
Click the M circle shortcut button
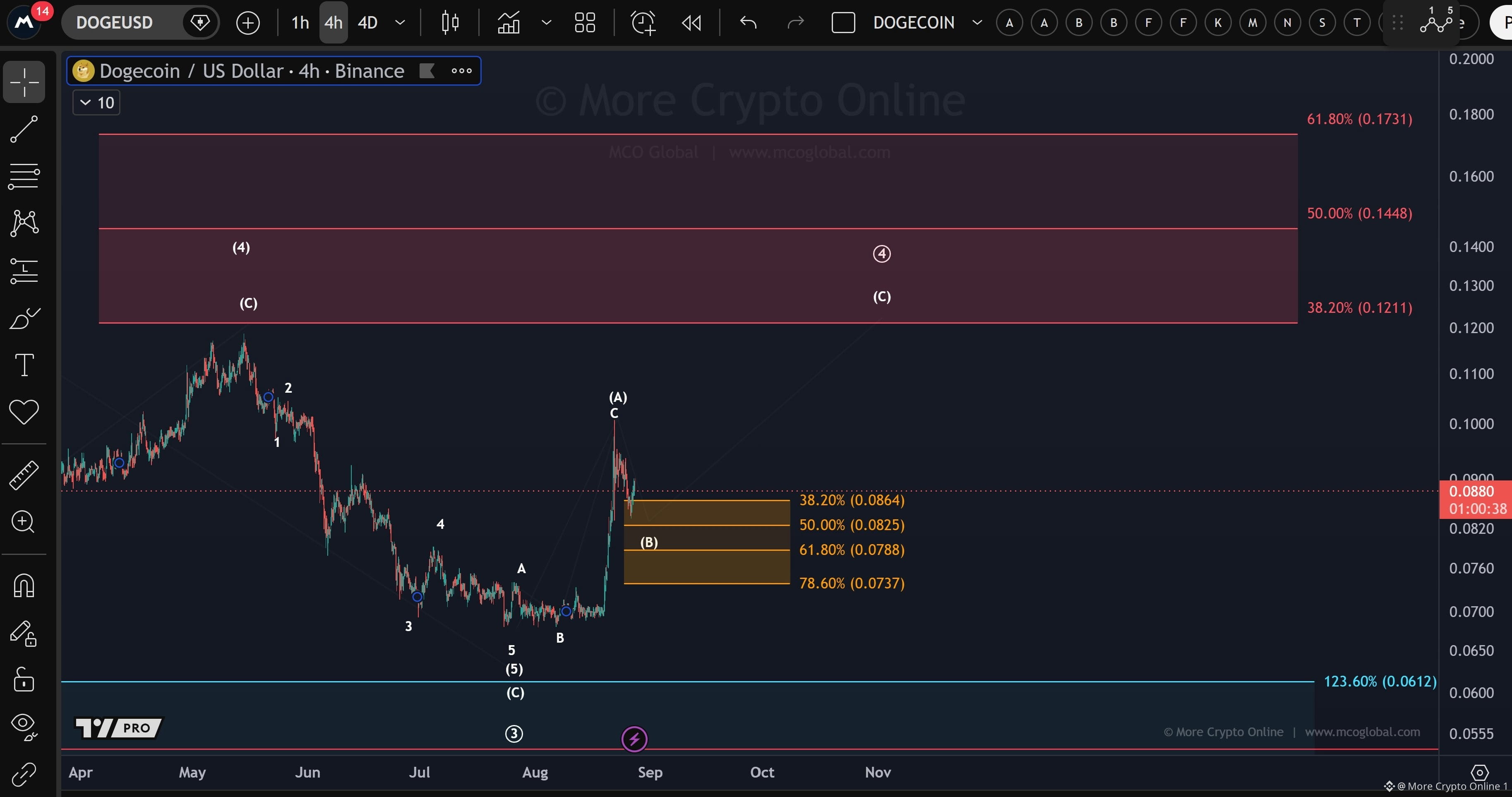pos(1253,23)
